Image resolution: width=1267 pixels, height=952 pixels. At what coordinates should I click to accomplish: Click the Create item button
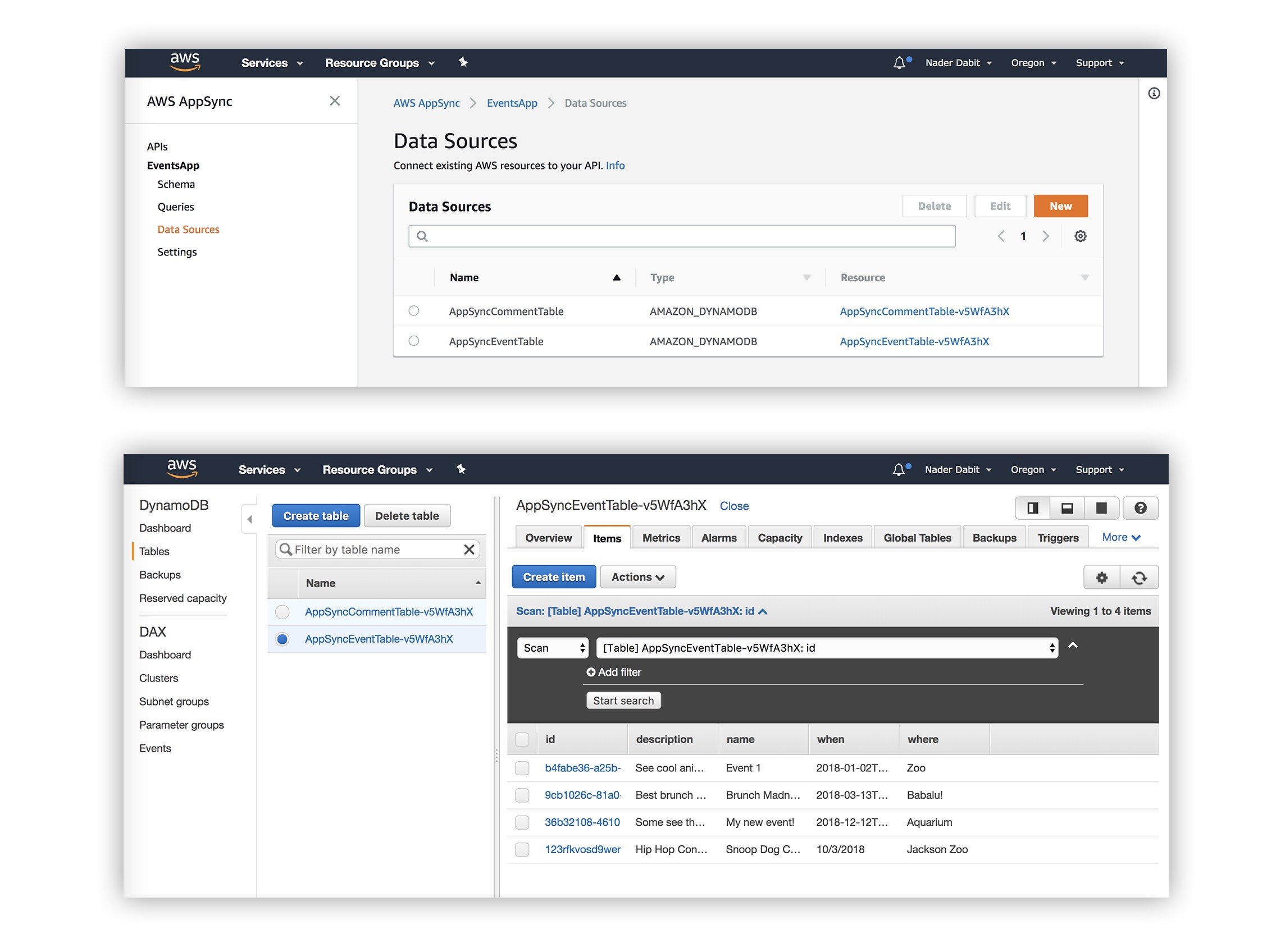(553, 577)
